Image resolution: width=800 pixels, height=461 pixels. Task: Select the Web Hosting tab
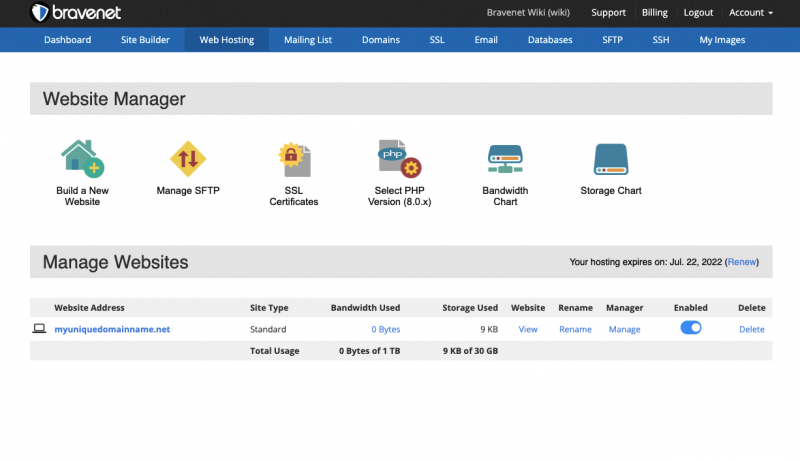pyautogui.click(x=227, y=40)
